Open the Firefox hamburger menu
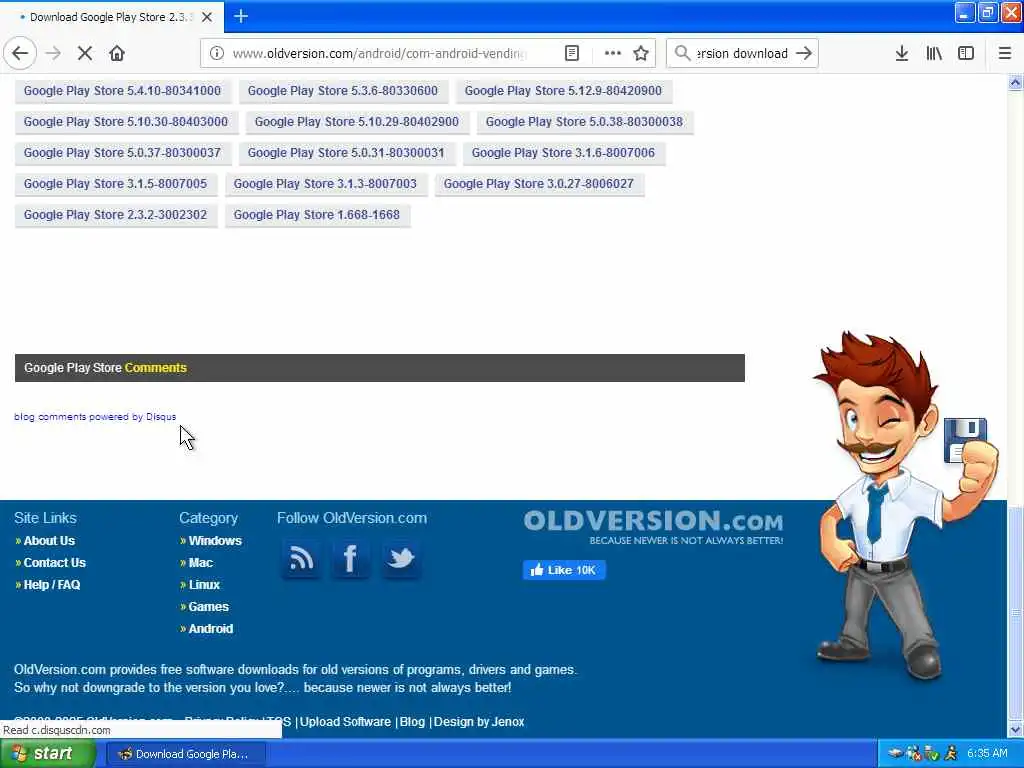 pyautogui.click(x=1004, y=53)
